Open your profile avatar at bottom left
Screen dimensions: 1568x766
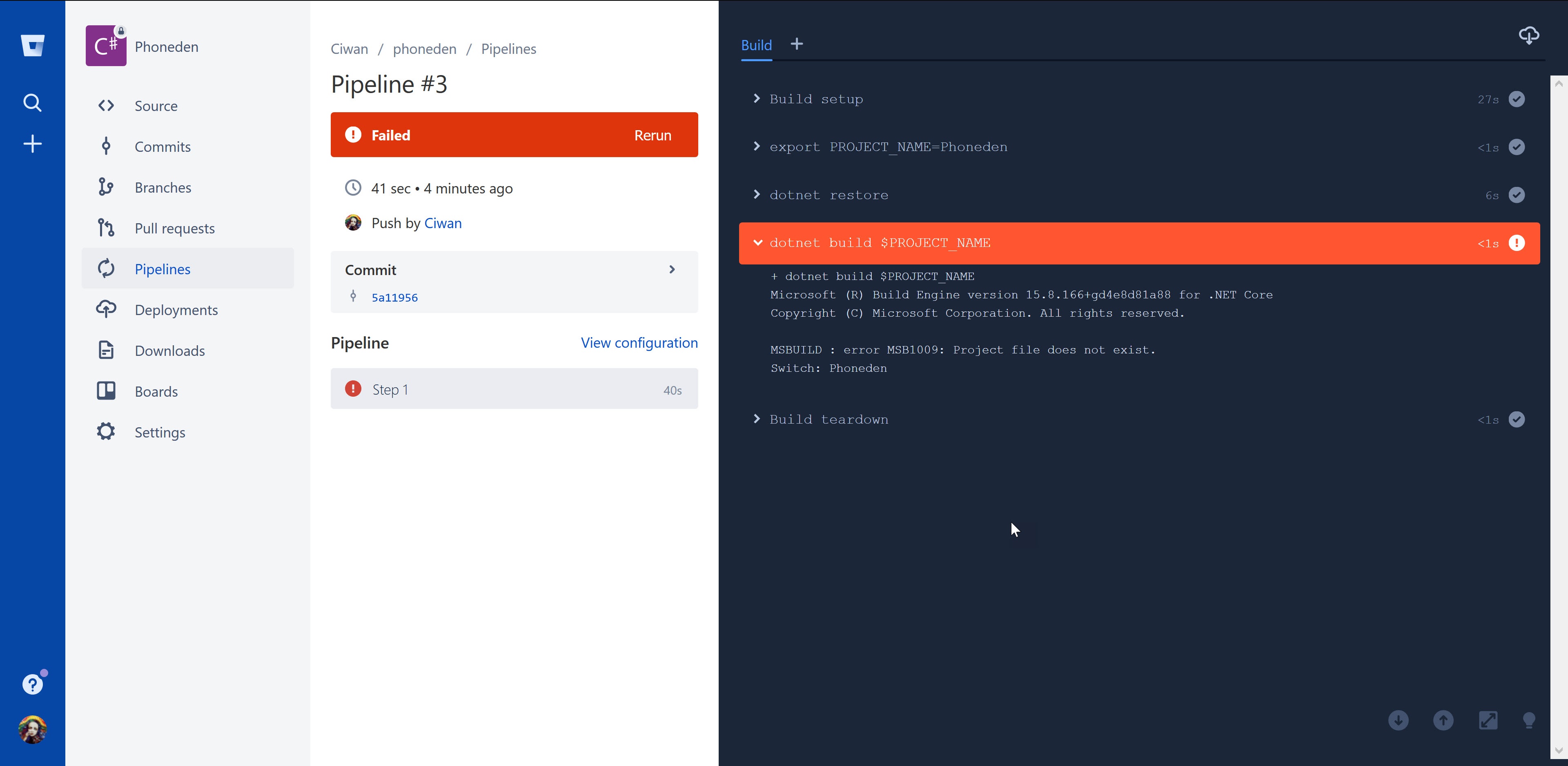[x=32, y=730]
